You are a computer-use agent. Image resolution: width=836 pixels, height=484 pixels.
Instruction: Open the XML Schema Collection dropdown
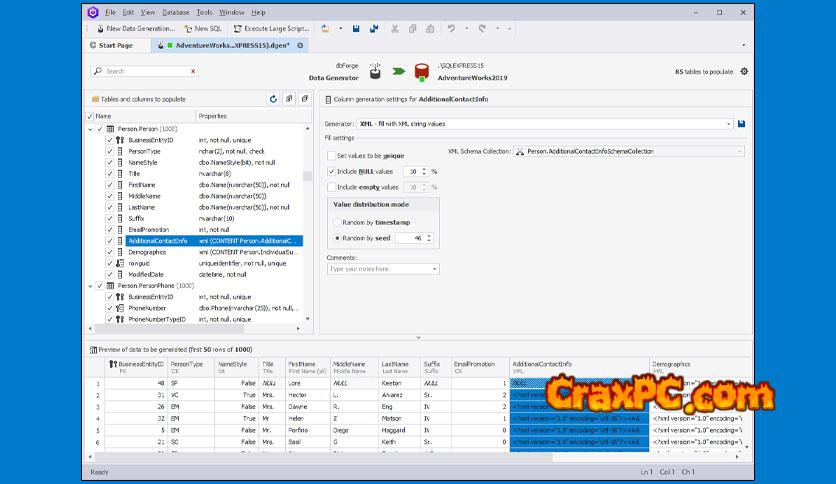739,151
